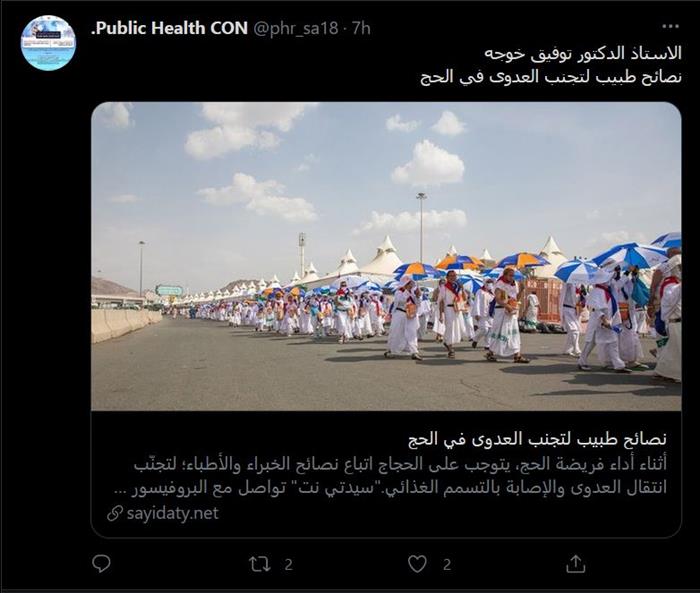Open the Public Health CON profile avatar

click(48, 43)
